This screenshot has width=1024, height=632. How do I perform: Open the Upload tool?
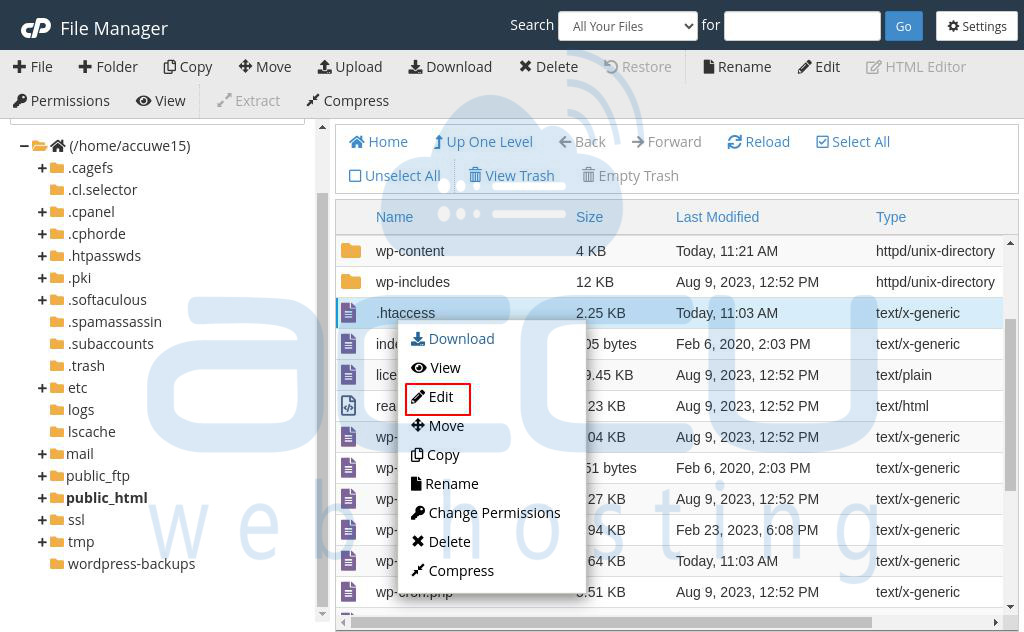[349, 67]
